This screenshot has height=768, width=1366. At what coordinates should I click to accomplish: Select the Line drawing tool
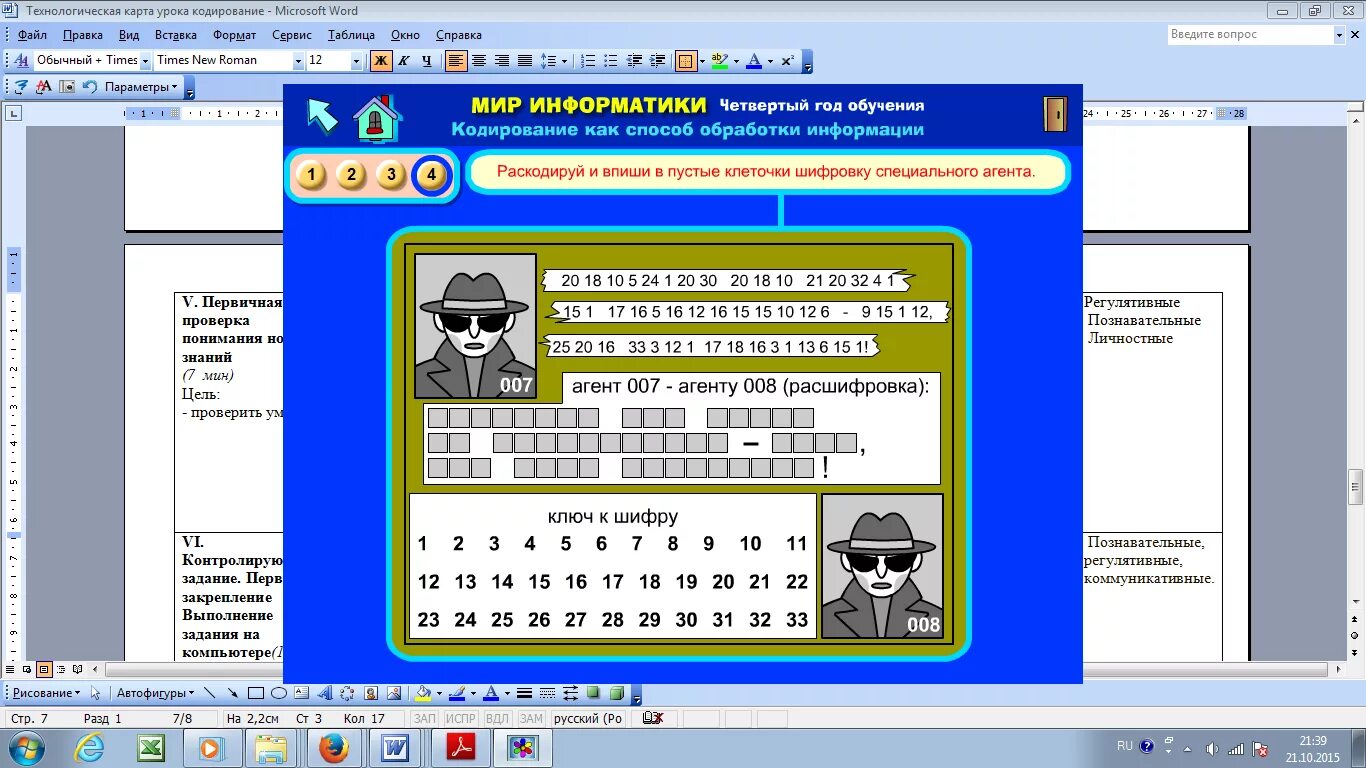click(210, 693)
